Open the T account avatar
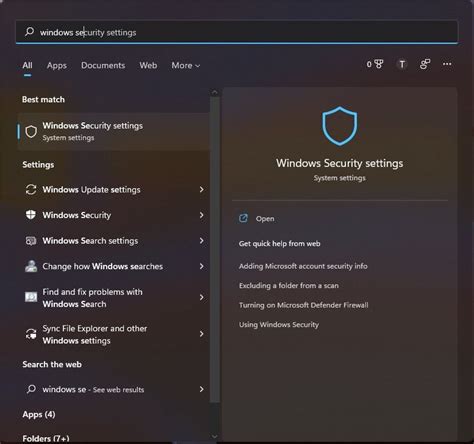This screenshot has width=474, height=444. click(402, 64)
